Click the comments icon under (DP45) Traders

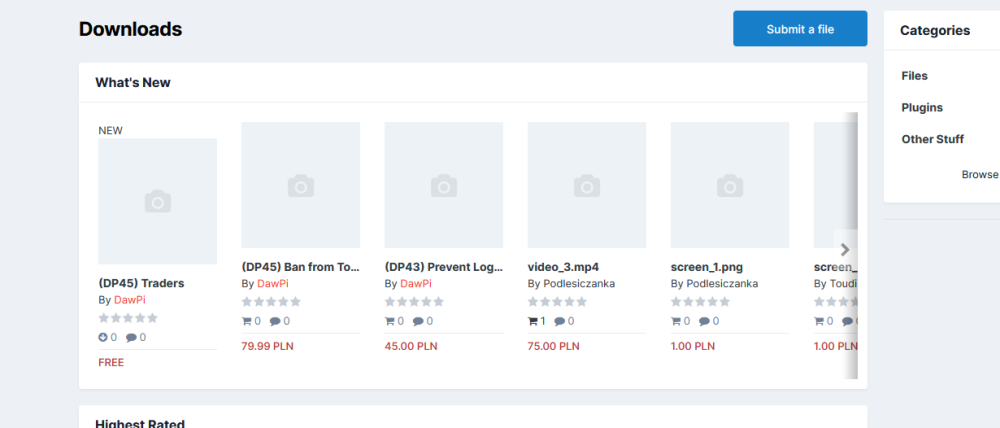click(x=131, y=337)
